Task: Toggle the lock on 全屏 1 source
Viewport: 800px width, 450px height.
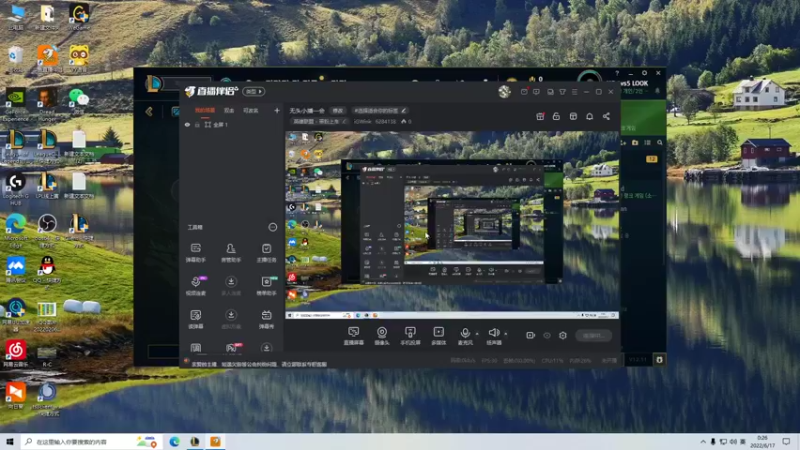Action: tap(197, 124)
